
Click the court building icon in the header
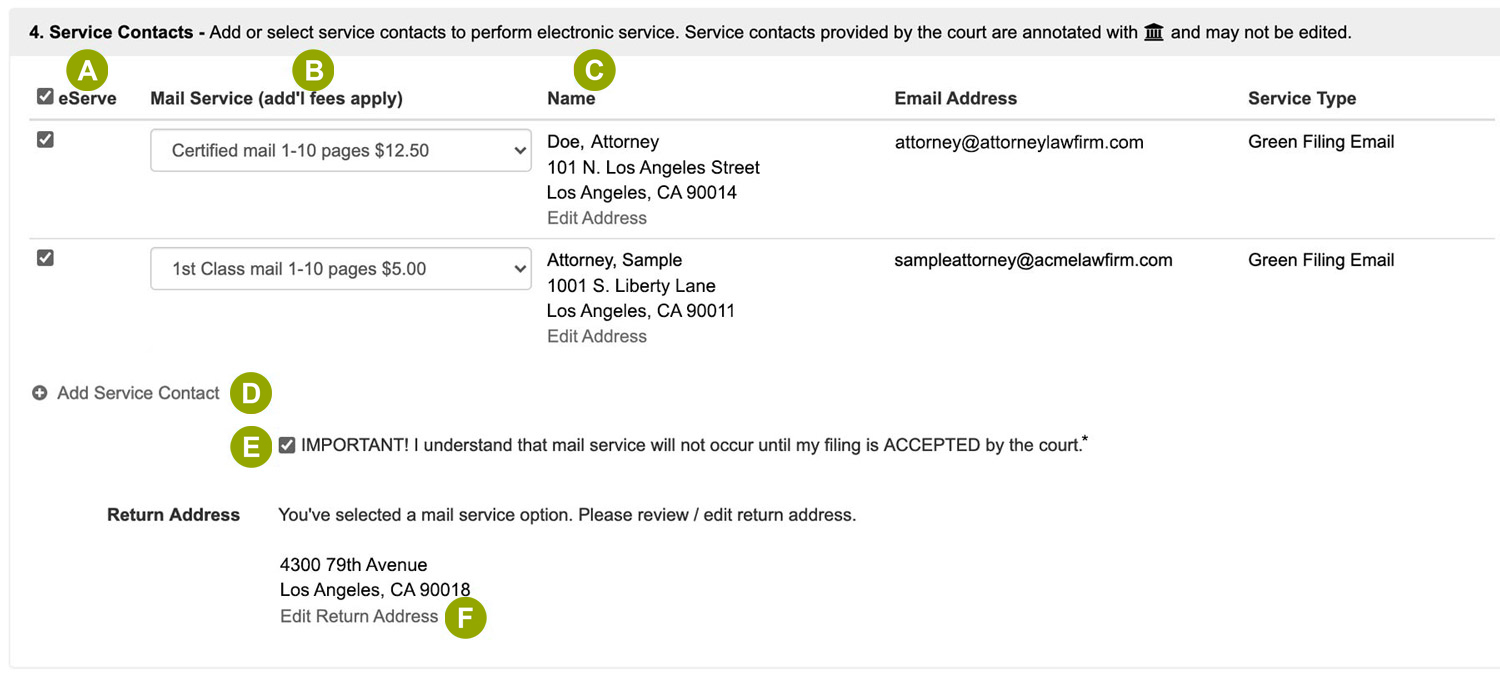click(x=1153, y=32)
